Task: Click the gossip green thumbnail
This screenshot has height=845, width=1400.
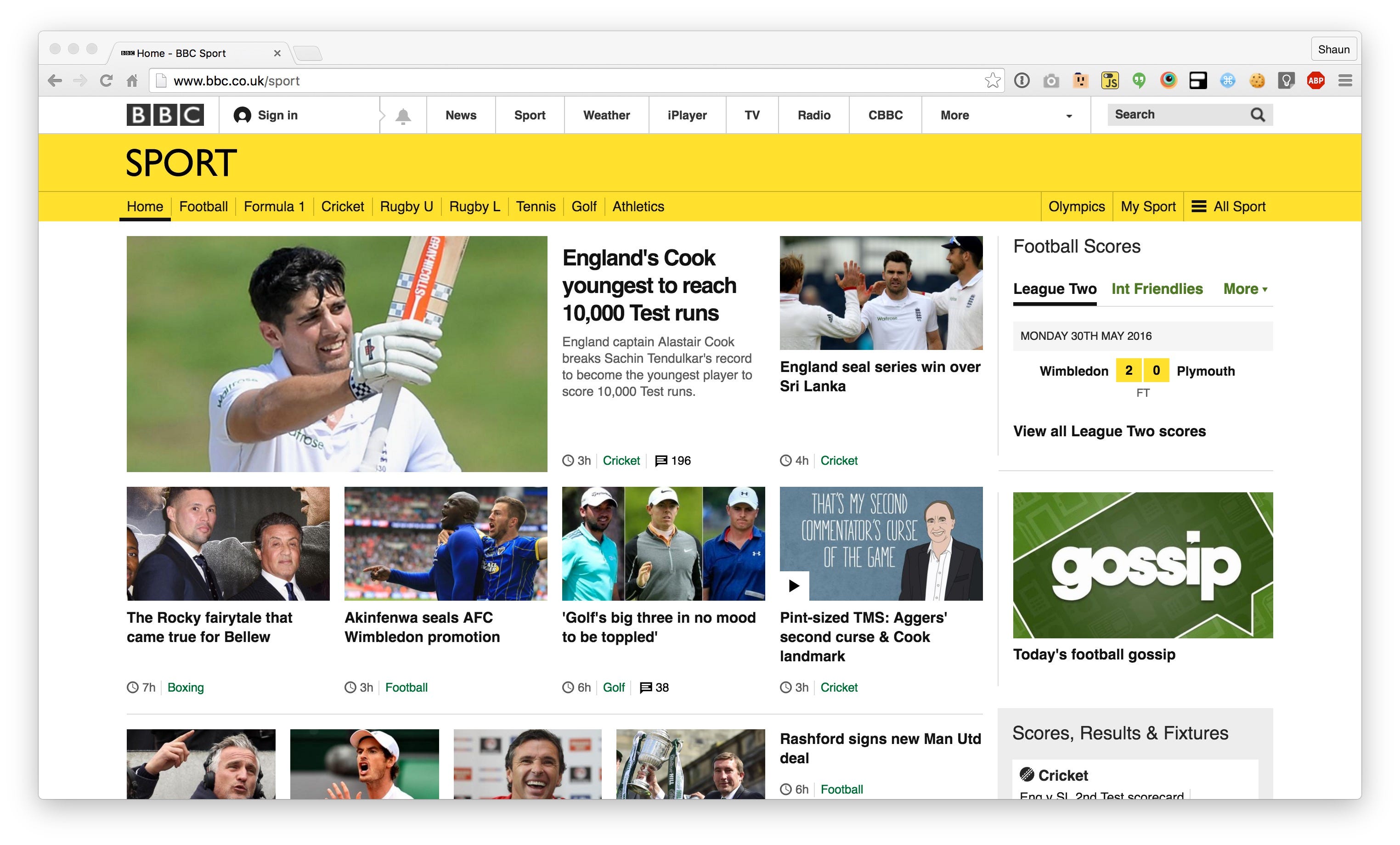Action: click(1143, 565)
